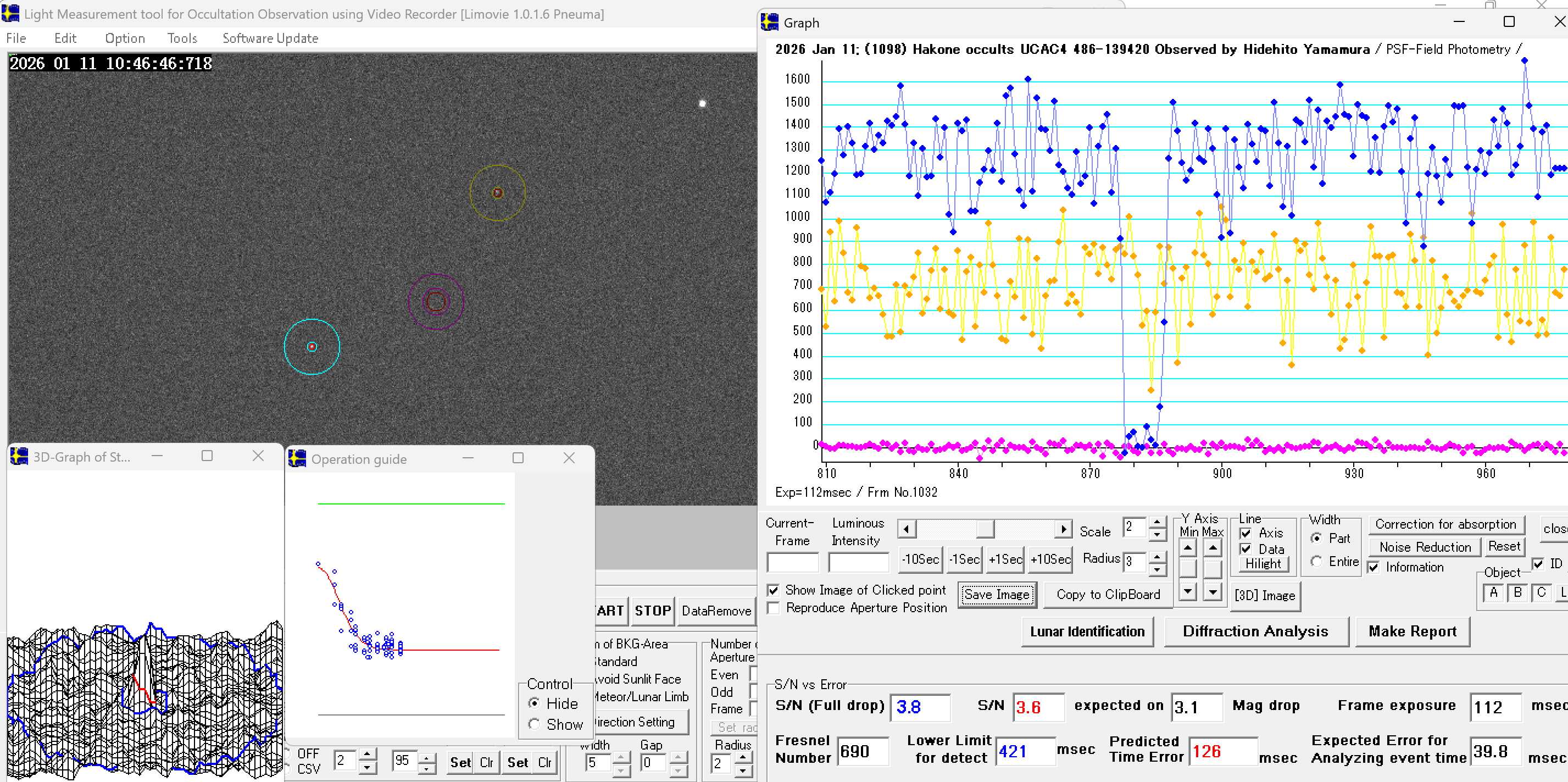Toggle Object B button
Screen dimensions: 1568x782
(x=1517, y=592)
